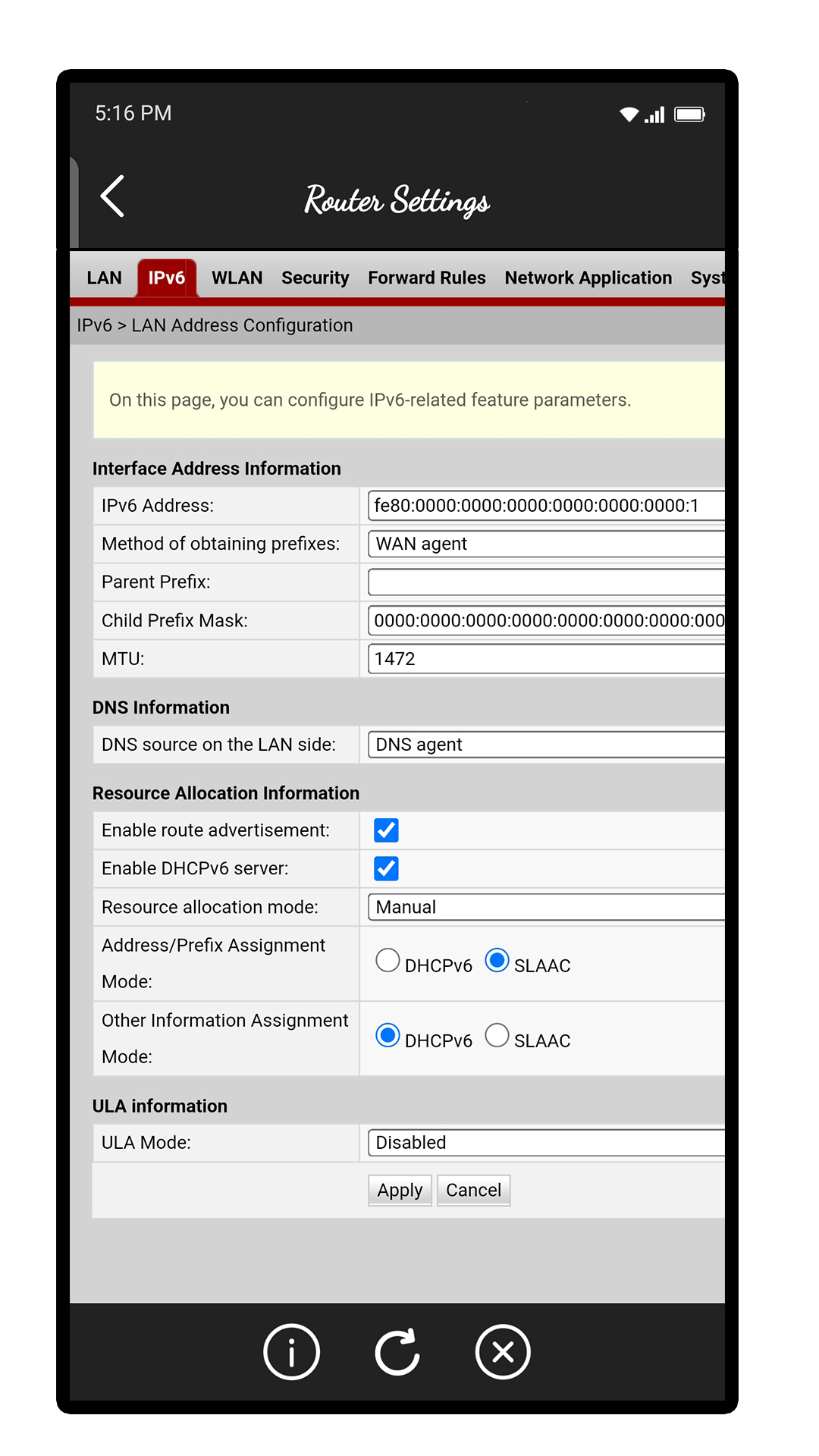Select SLAAC for Other Information Assignment Mode

pos(497,1036)
